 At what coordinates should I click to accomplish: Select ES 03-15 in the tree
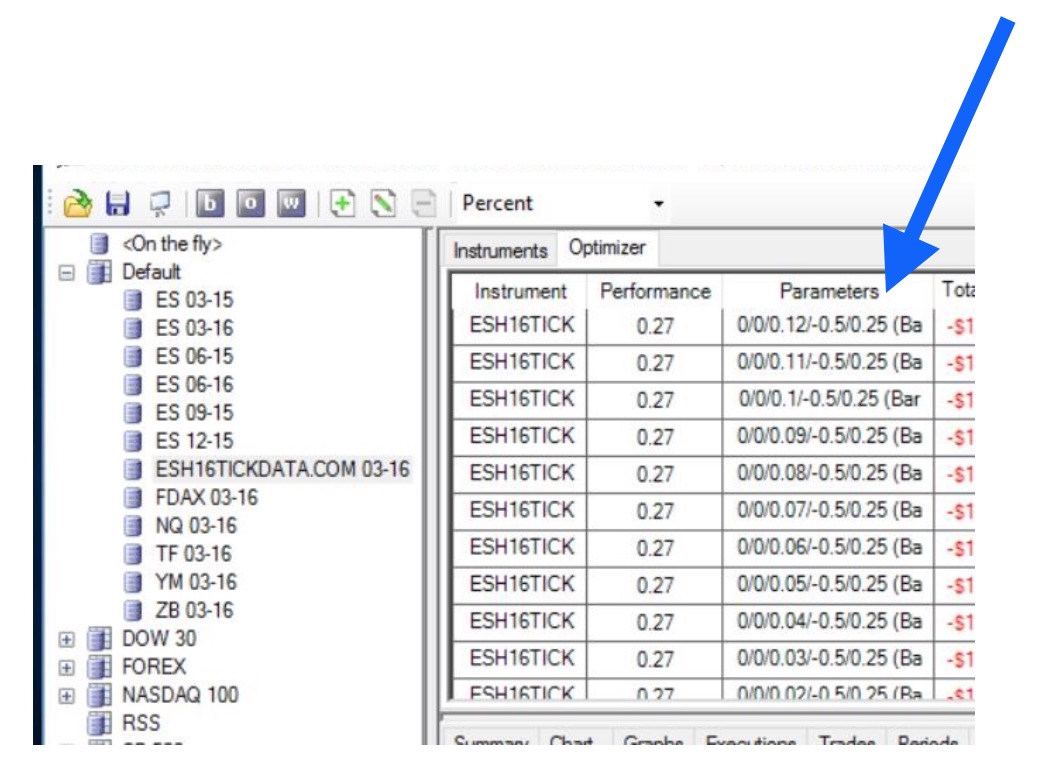pyautogui.click(x=194, y=300)
